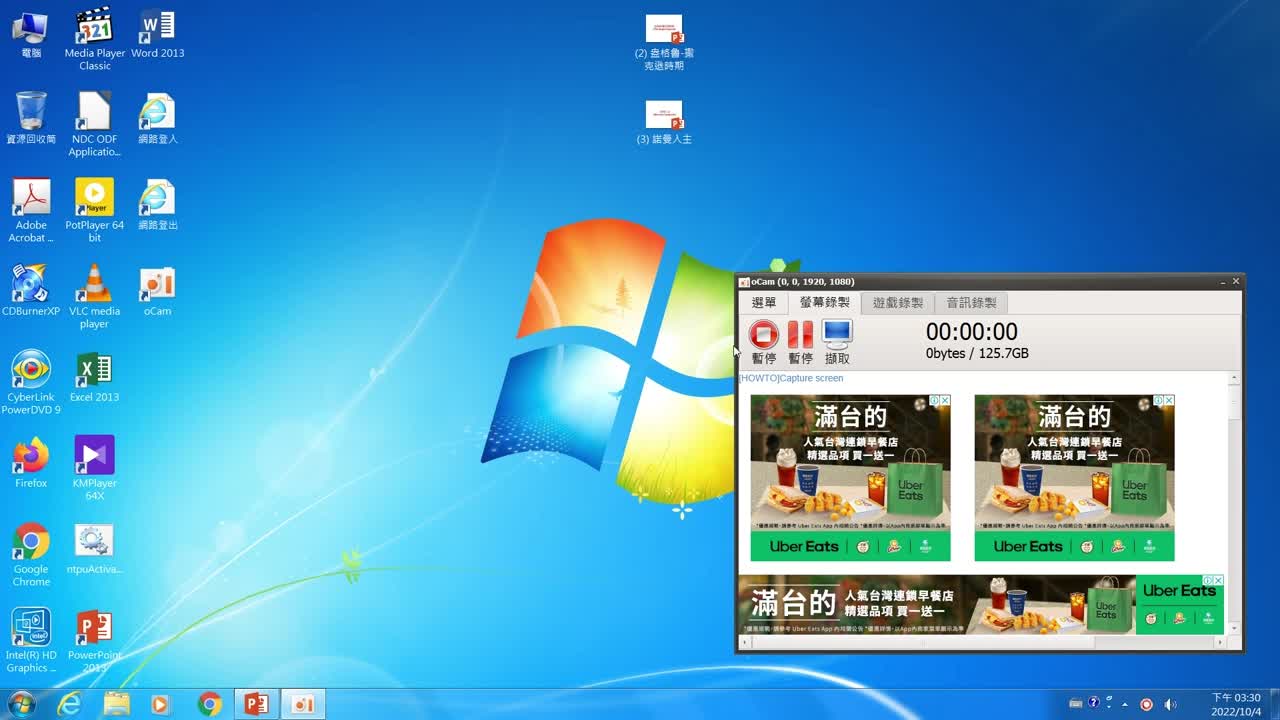Click the keyboard input tray icon
The height and width of the screenshot is (720, 1280).
coord(1076,704)
